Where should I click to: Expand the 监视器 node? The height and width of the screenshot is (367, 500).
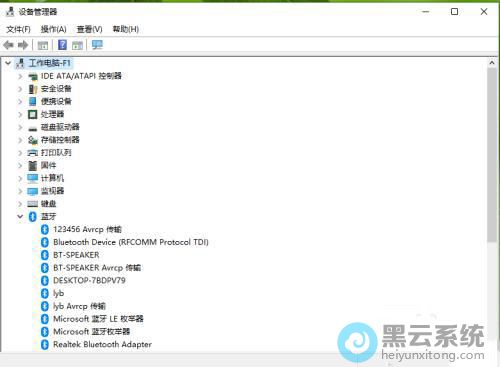(20, 191)
